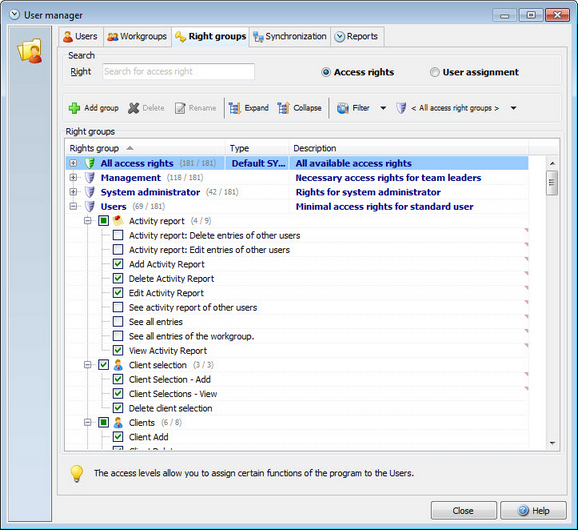Image resolution: width=578 pixels, height=530 pixels.
Task: Click the Search for access right field
Action: 178,72
